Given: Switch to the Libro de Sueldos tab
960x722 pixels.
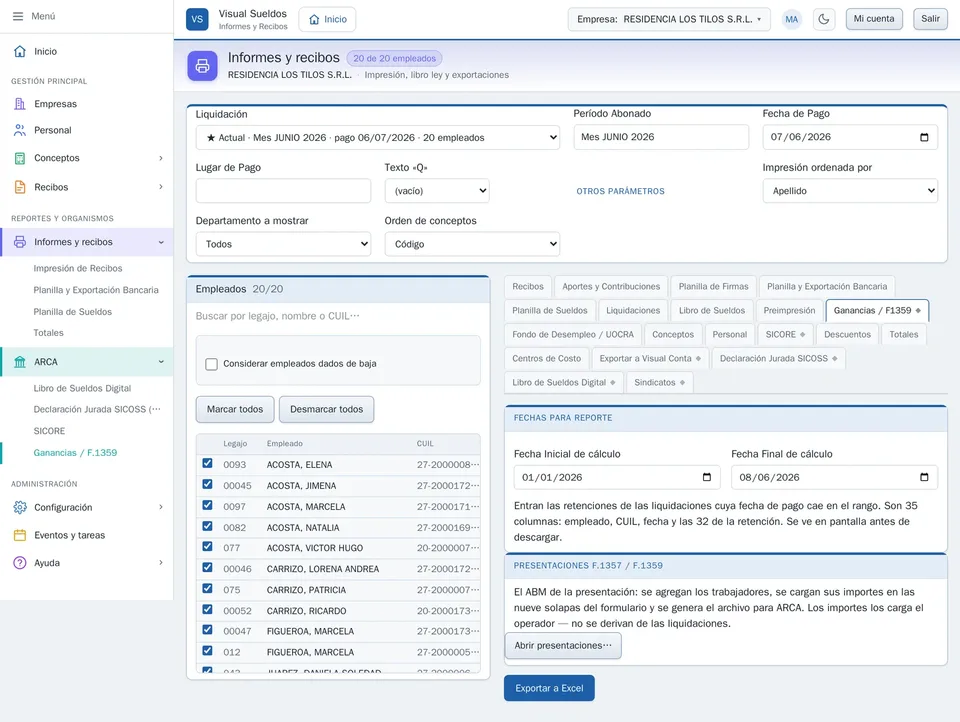Looking at the screenshot, I should [x=711, y=310].
